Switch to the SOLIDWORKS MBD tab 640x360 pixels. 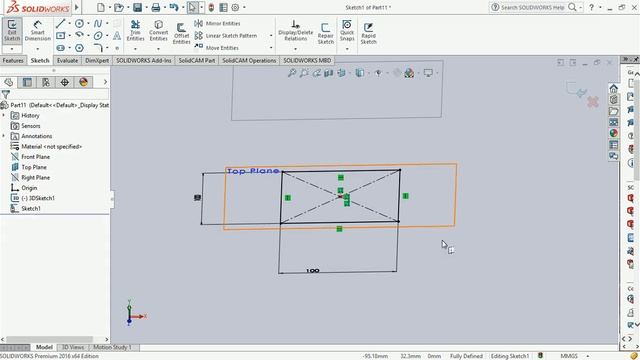pos(307,60)
